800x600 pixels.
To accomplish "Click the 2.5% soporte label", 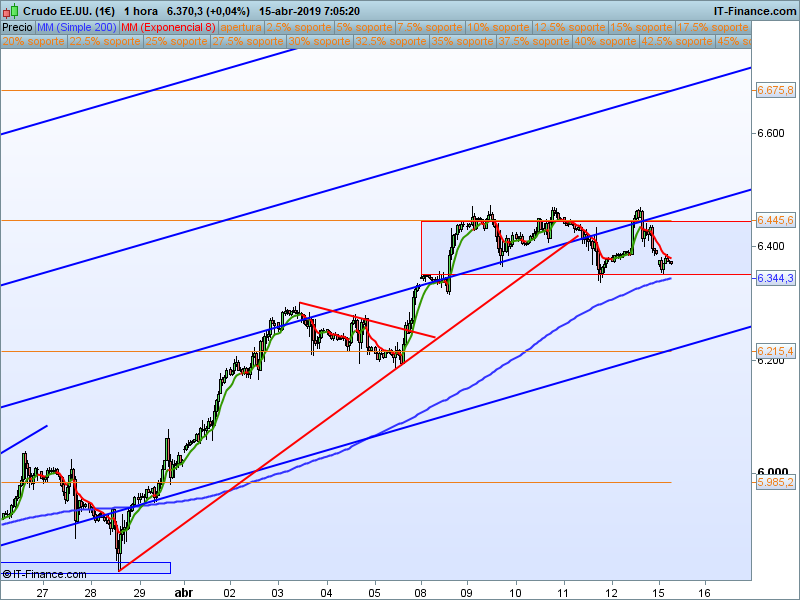I will coord(299,28).
